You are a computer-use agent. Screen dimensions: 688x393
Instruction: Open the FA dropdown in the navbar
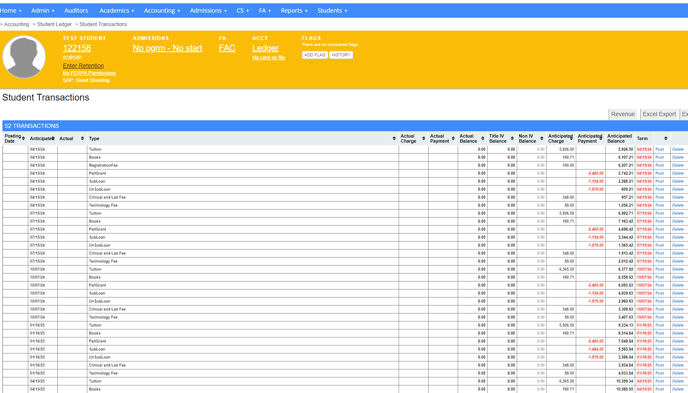265,11
